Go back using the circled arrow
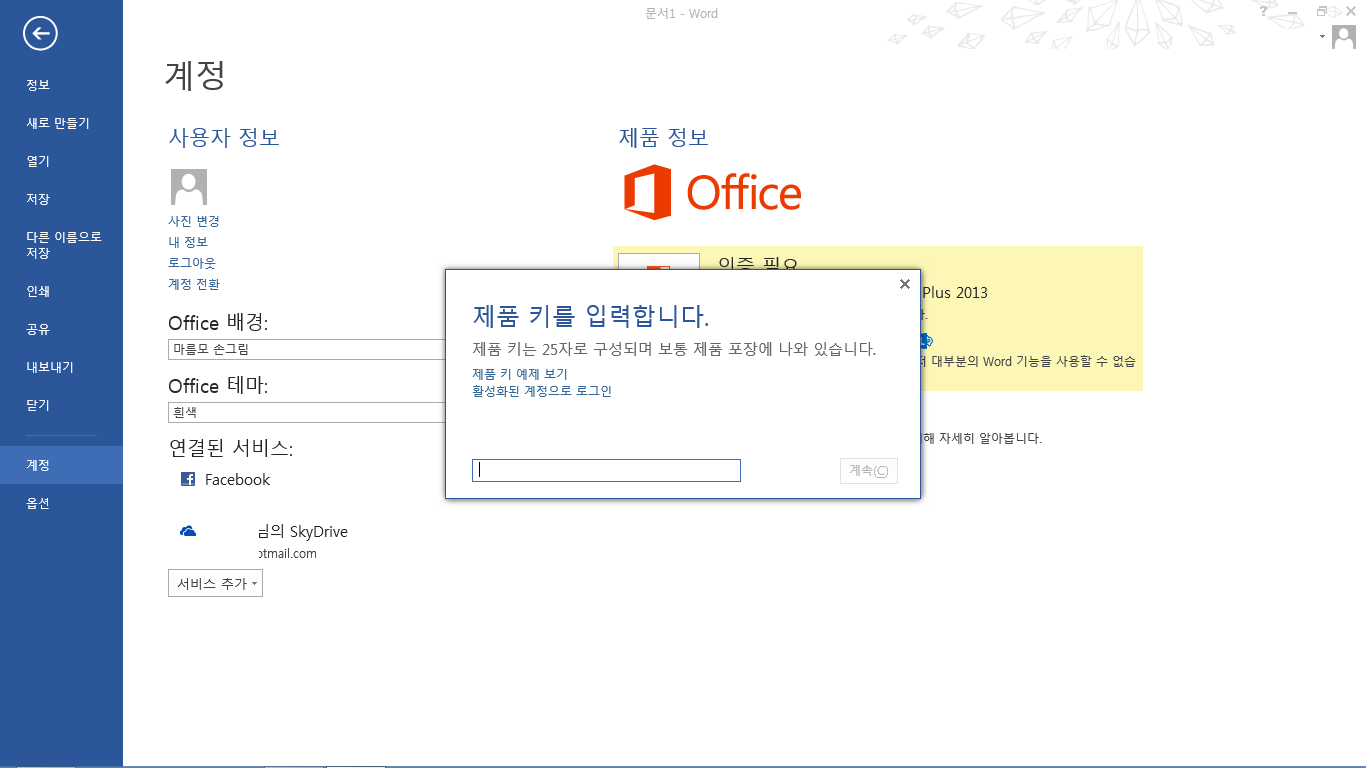The height and width of the screenshot is (768, 1366). tap(41, 34)
